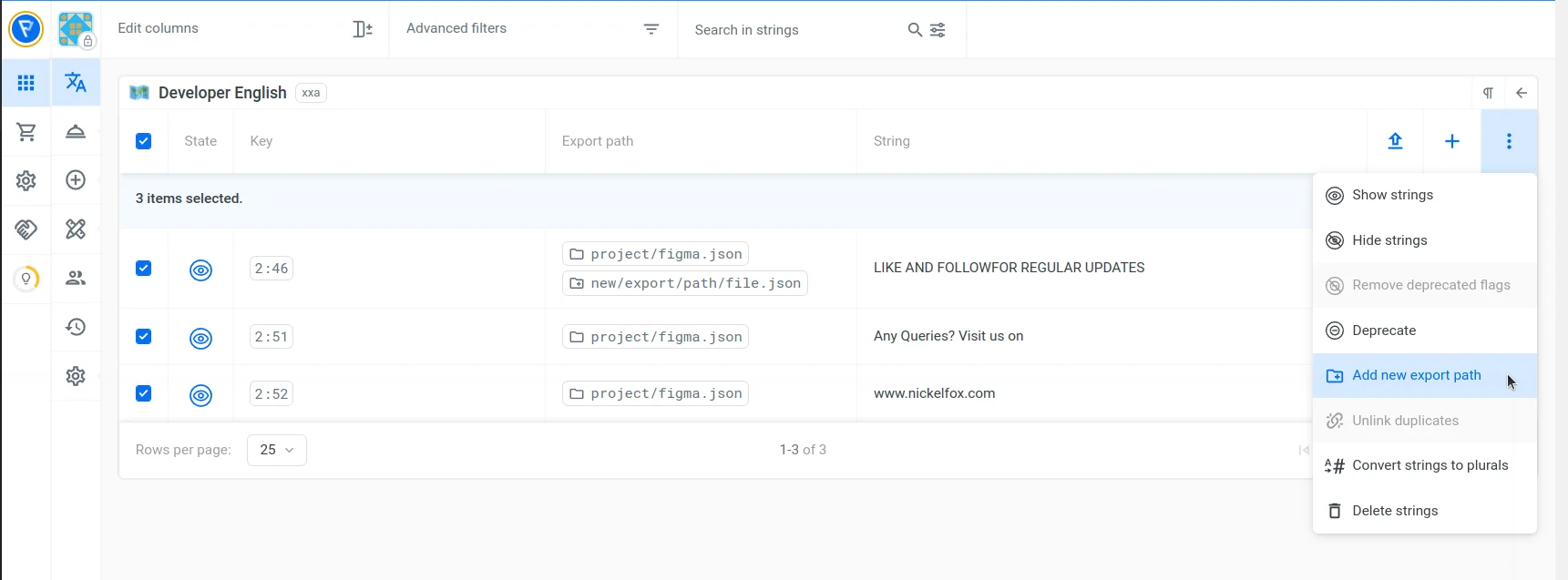Uncheck the select-all checkbox in header
1568x580 pixels.
pos(144,141)
